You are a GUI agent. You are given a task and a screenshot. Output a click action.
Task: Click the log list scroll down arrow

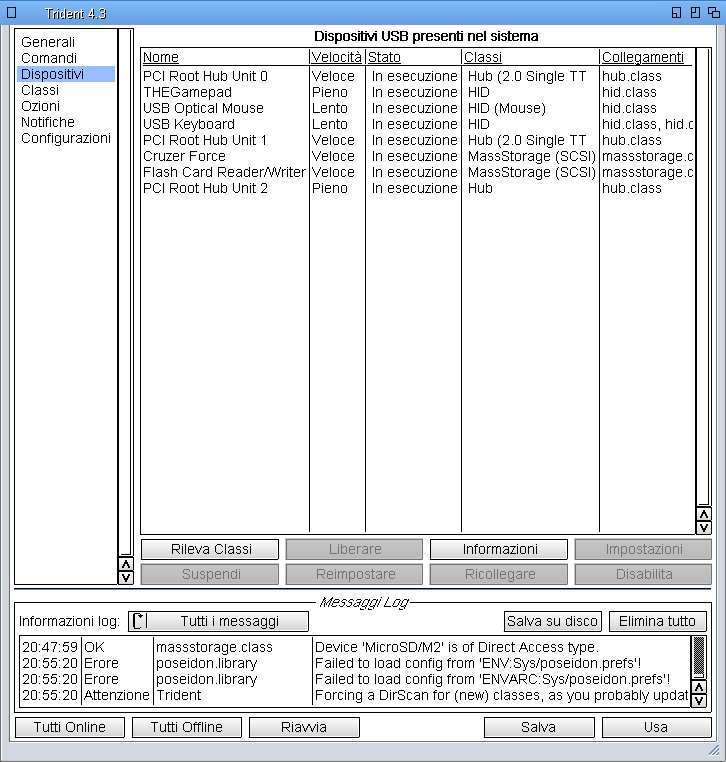[x=699, y=701]
